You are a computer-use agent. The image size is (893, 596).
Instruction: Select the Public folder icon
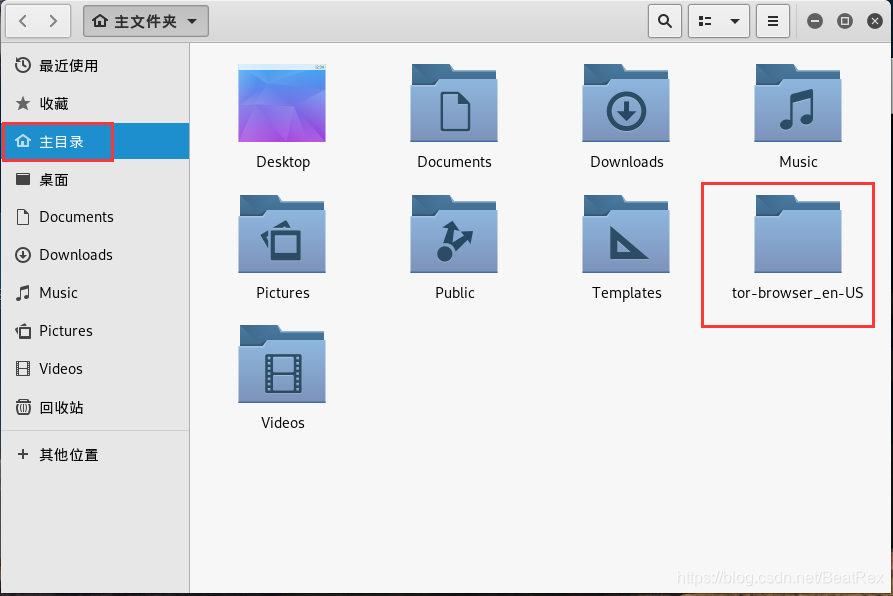(454, 234)
